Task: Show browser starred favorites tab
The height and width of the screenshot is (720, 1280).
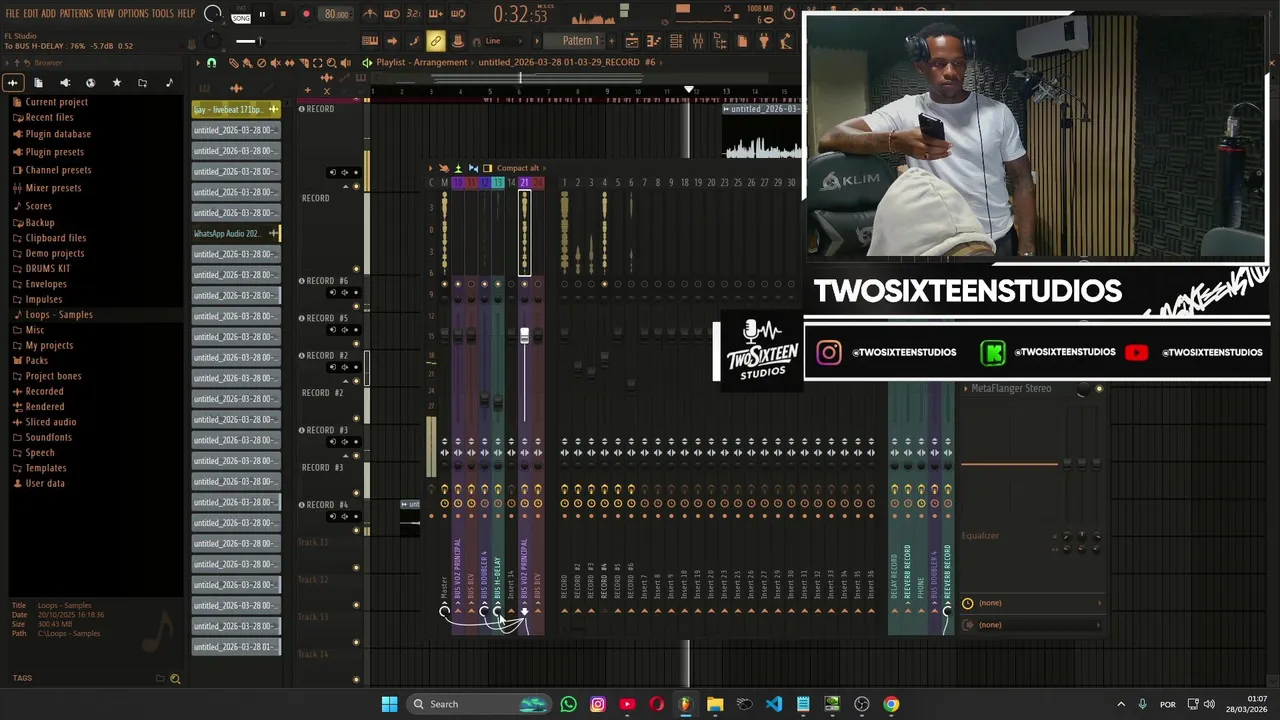Action: (116, 83)
